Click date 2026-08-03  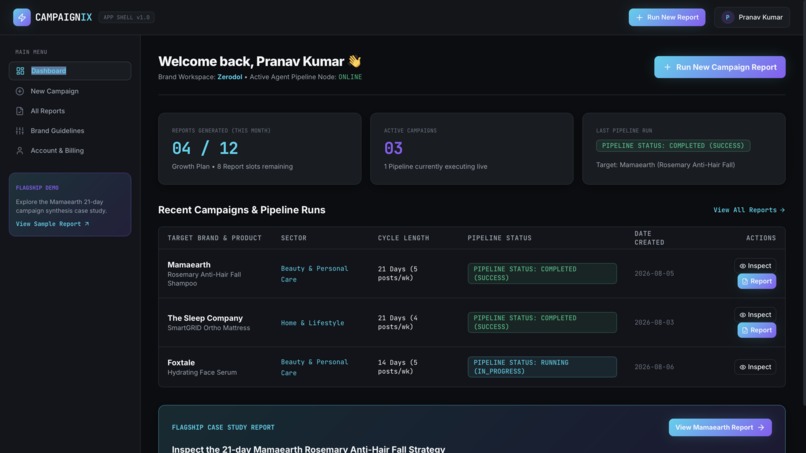pyautogui.click(x=654, y=322)
